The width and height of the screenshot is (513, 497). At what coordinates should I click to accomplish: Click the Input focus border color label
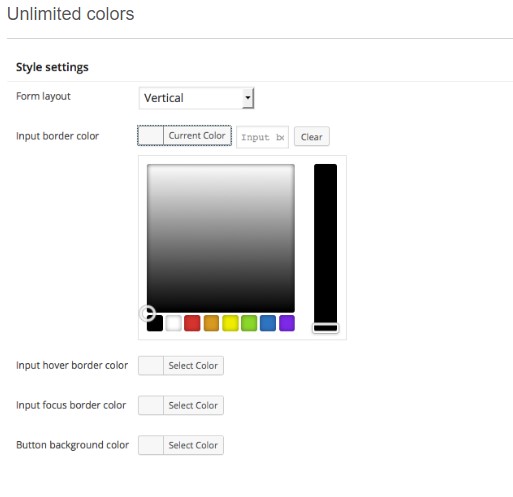click(x=71, y=405)
